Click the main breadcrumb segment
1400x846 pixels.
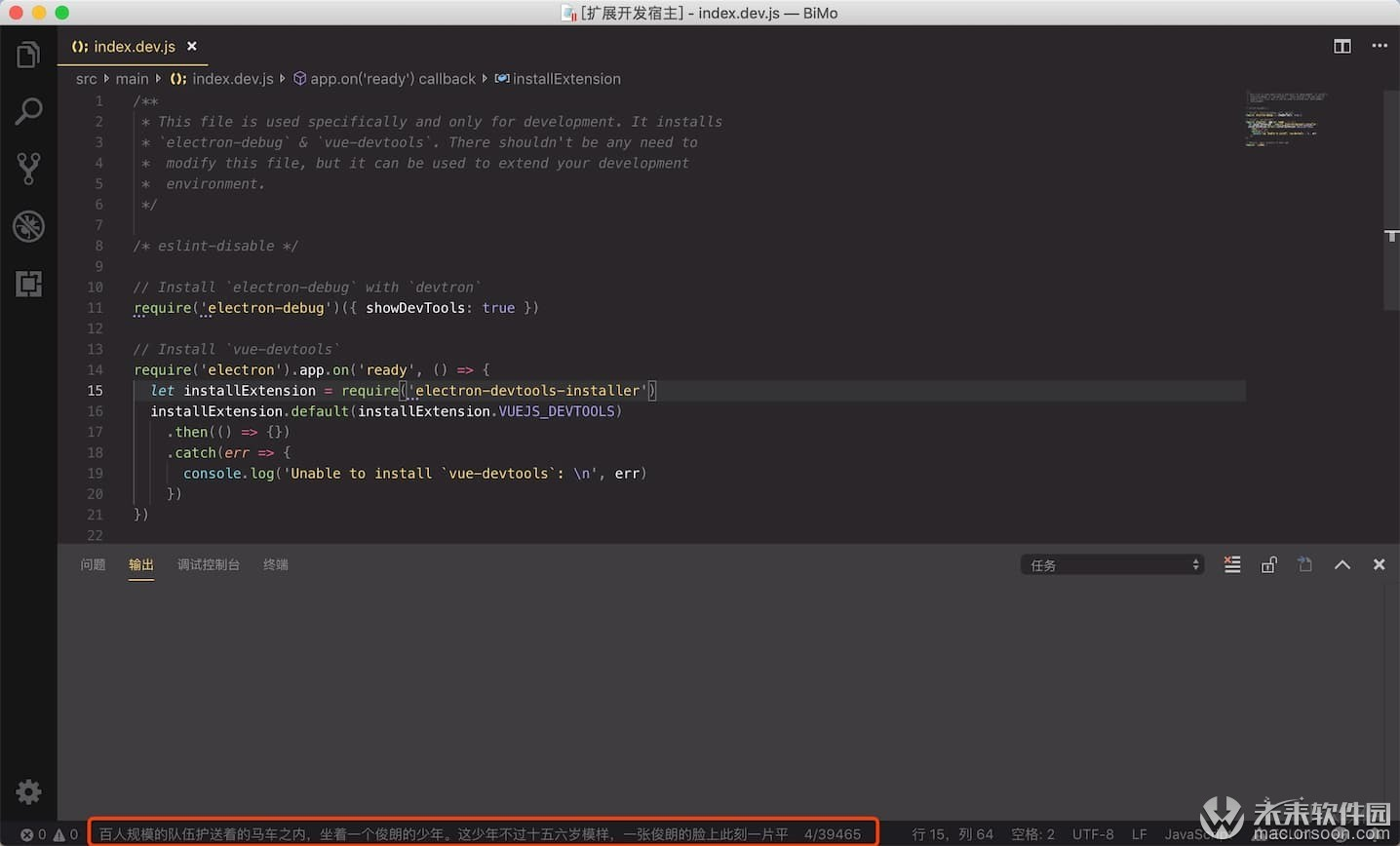[133, 79]
